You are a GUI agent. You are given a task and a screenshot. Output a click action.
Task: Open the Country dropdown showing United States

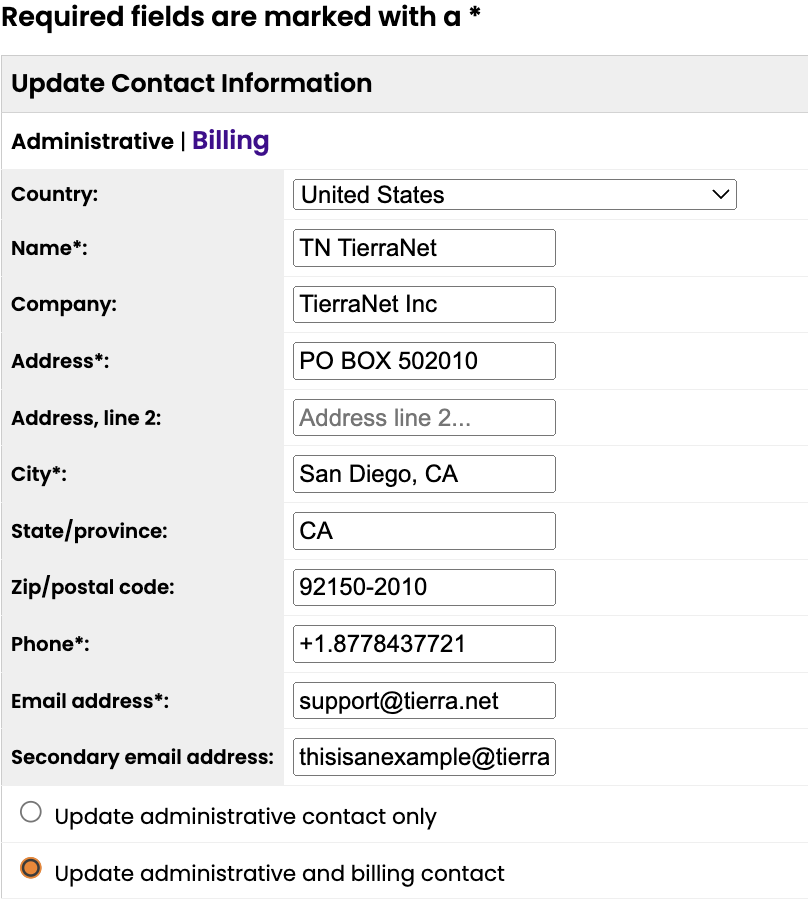point(515,195)
